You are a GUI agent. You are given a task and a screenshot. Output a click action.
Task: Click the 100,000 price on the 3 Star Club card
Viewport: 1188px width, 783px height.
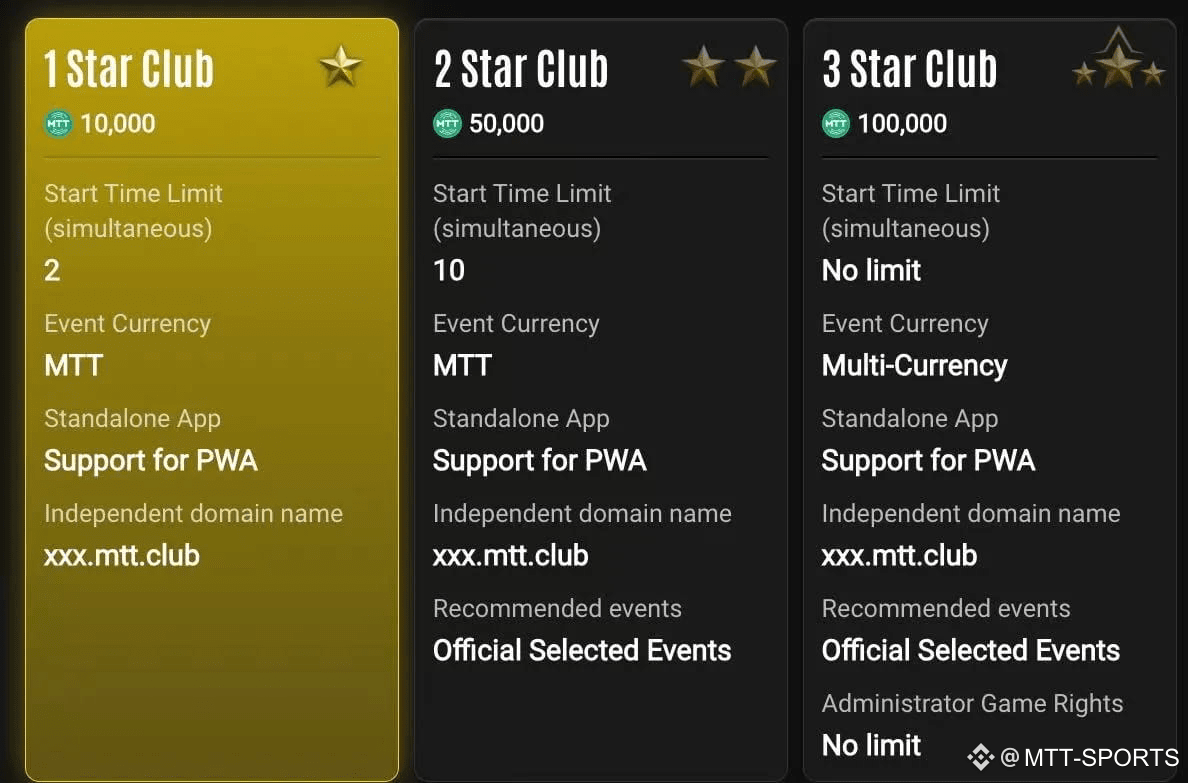click(902, 124)
